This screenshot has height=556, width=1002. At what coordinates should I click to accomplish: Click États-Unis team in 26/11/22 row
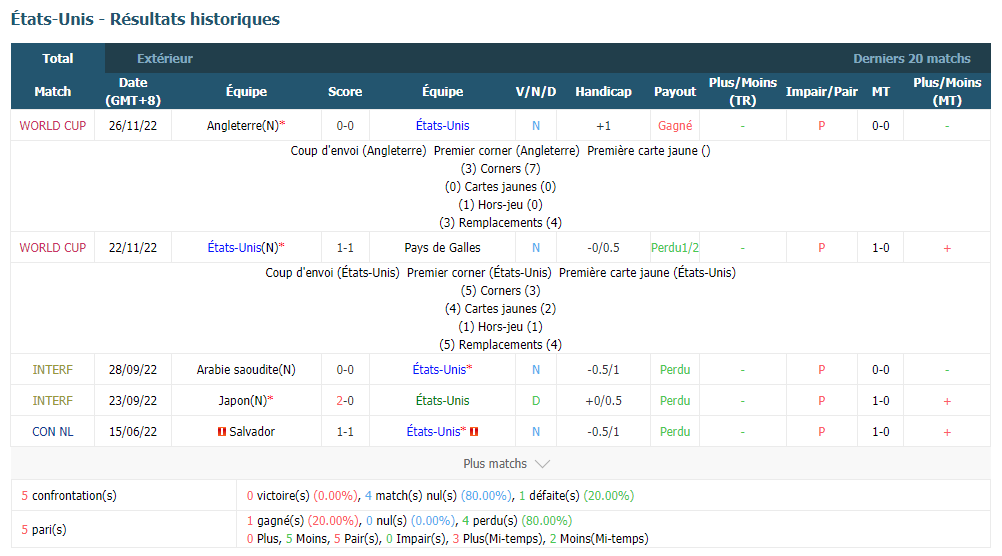[442, 126]
